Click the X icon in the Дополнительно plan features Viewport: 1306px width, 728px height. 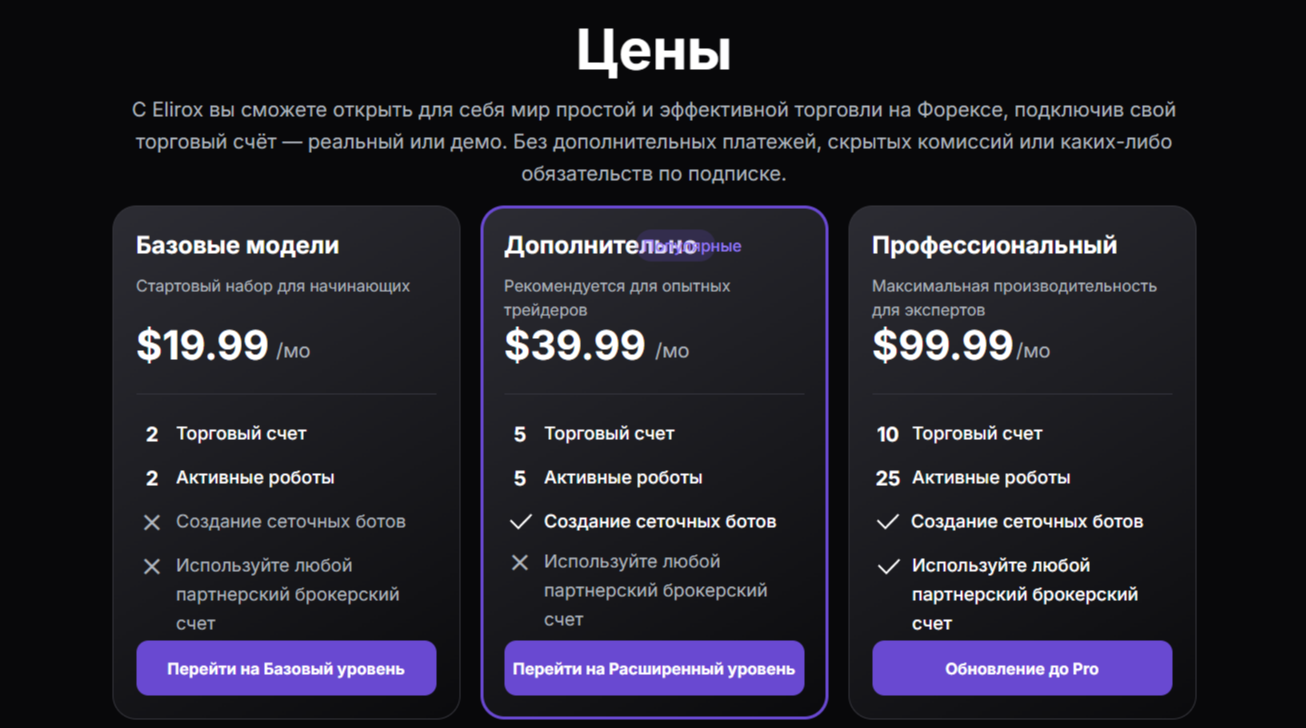click(x=521, y=562)
